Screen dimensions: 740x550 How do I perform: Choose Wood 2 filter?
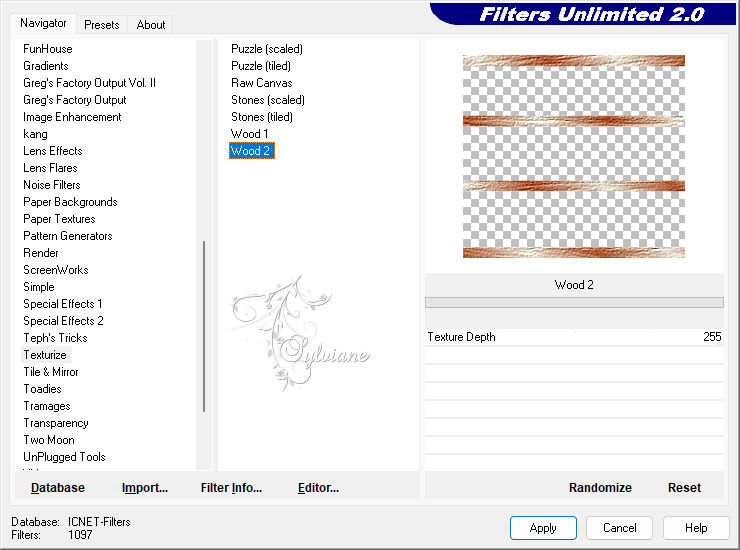(252, 151)
